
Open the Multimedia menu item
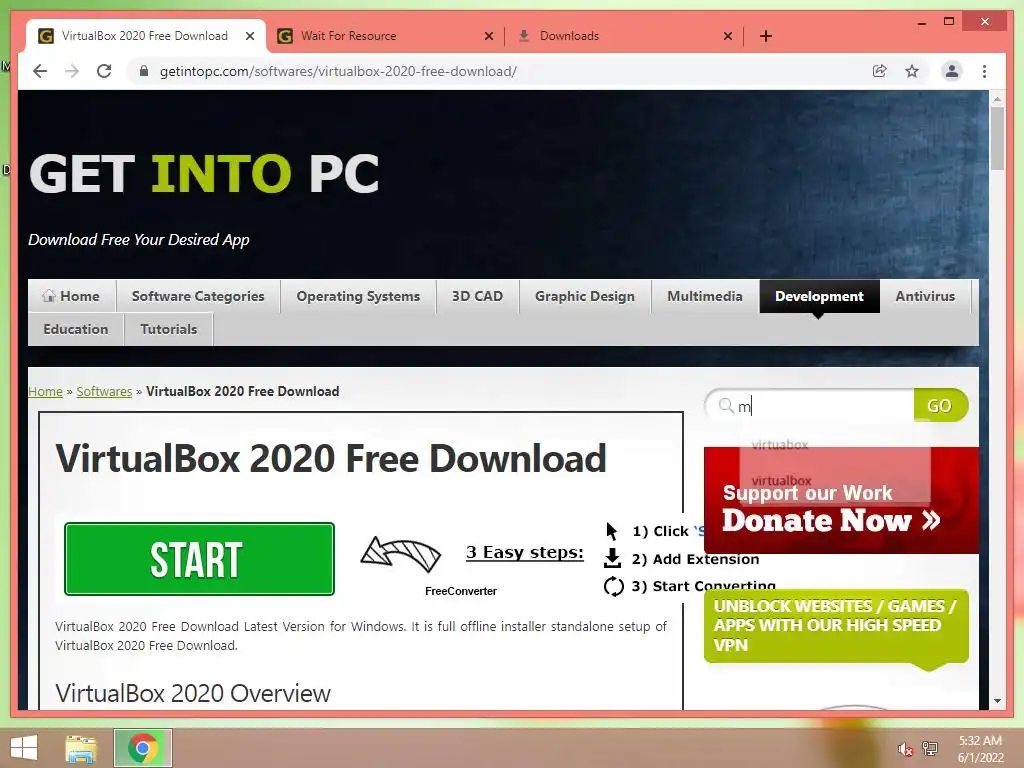pyautogui.click(x=705, y=296)
